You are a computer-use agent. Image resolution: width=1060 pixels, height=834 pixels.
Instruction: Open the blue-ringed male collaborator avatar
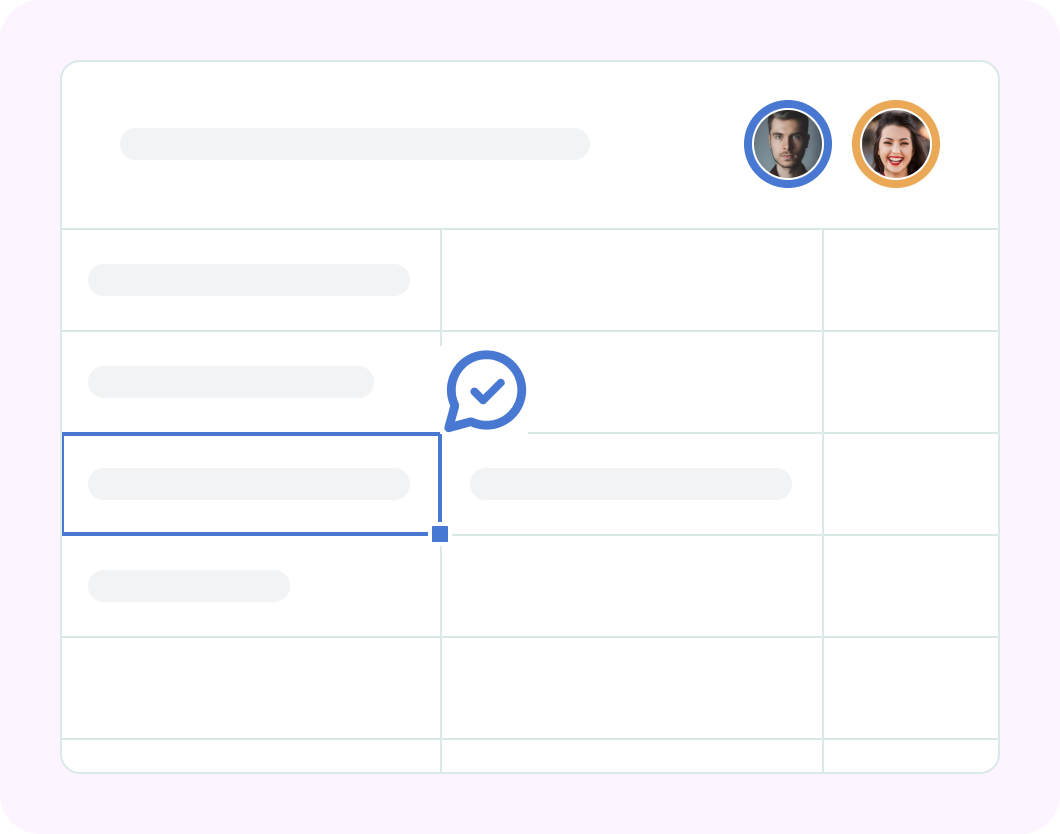[788, 144]
